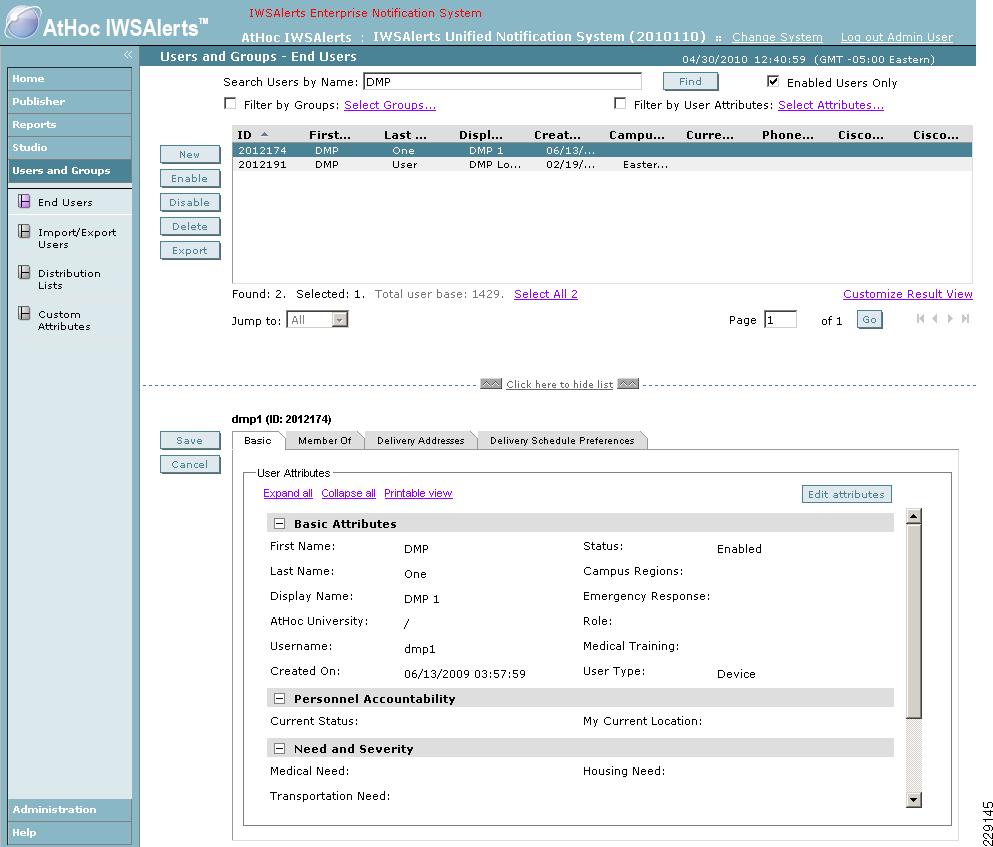Click the Import/Export Users sidebar icon
Viewport: 993px width, 847px height.
24,231
